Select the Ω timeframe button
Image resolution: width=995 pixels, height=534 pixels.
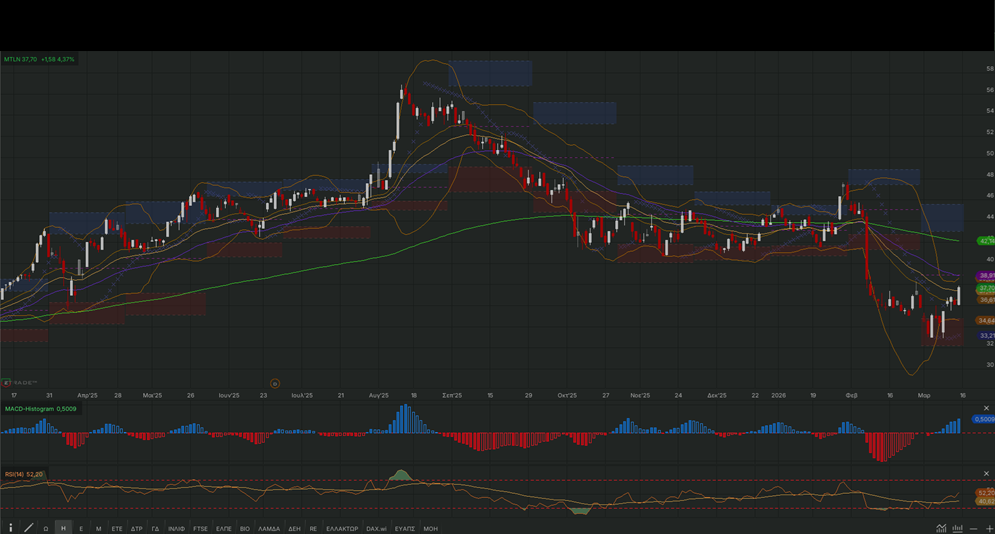tap(46, 528)
